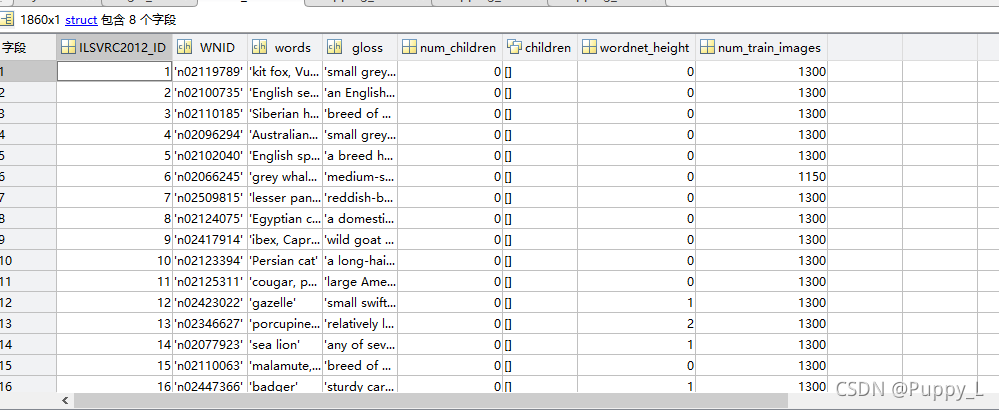The height and width of the screenshot is (410, 999).
Task: Select cell 'porcupine...' in words
Action: [x=285, y=323]
